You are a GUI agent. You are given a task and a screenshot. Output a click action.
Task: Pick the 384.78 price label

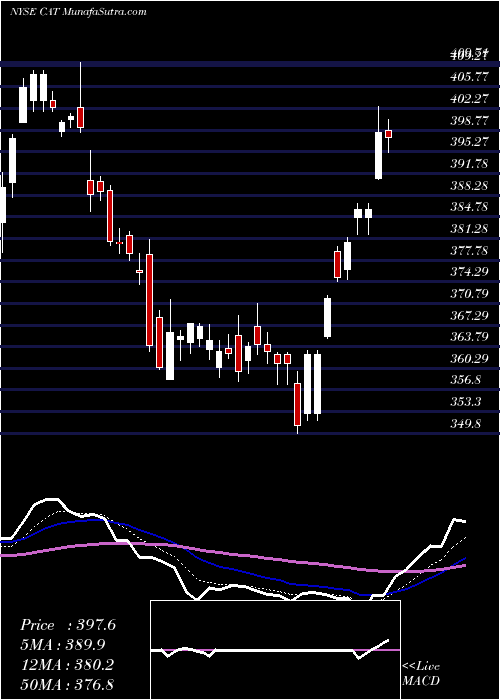[x=469, y=207]
